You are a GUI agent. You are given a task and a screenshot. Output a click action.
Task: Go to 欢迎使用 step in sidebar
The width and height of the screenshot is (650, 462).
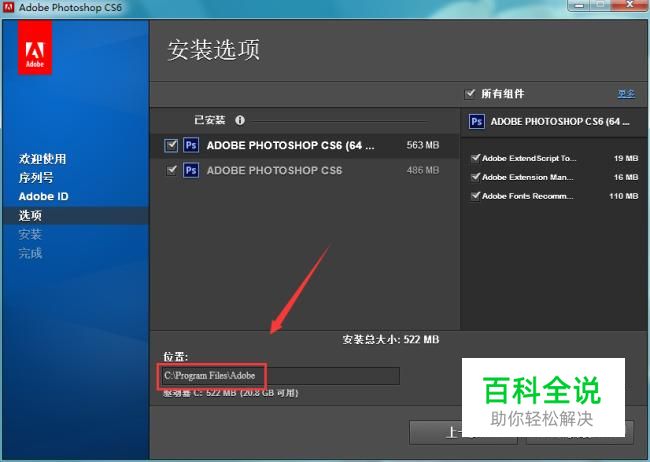[x=42, y=159]
